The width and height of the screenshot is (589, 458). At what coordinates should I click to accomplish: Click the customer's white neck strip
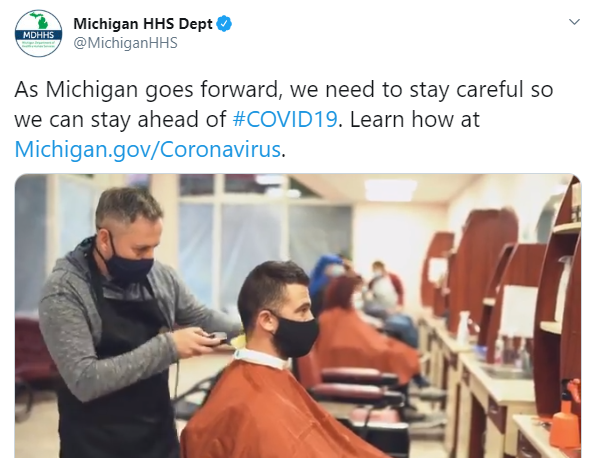pos(261,358)
